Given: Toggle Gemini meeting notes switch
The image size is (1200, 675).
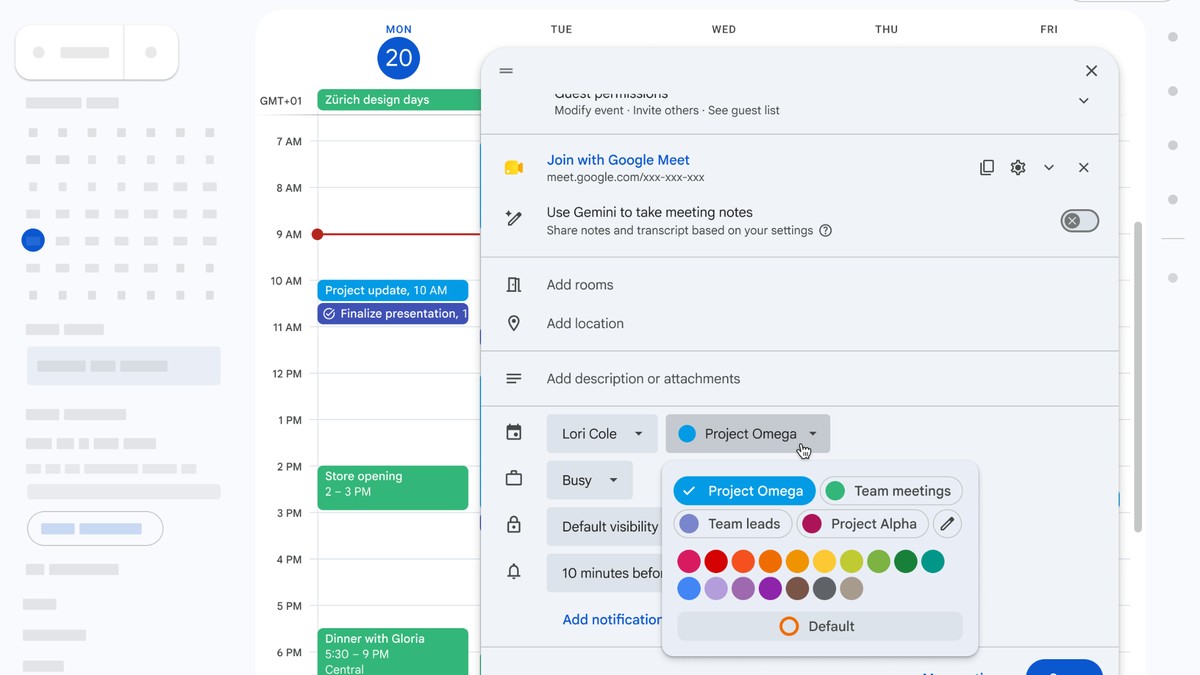Looking at the screenshot, I should (1079, 221).
